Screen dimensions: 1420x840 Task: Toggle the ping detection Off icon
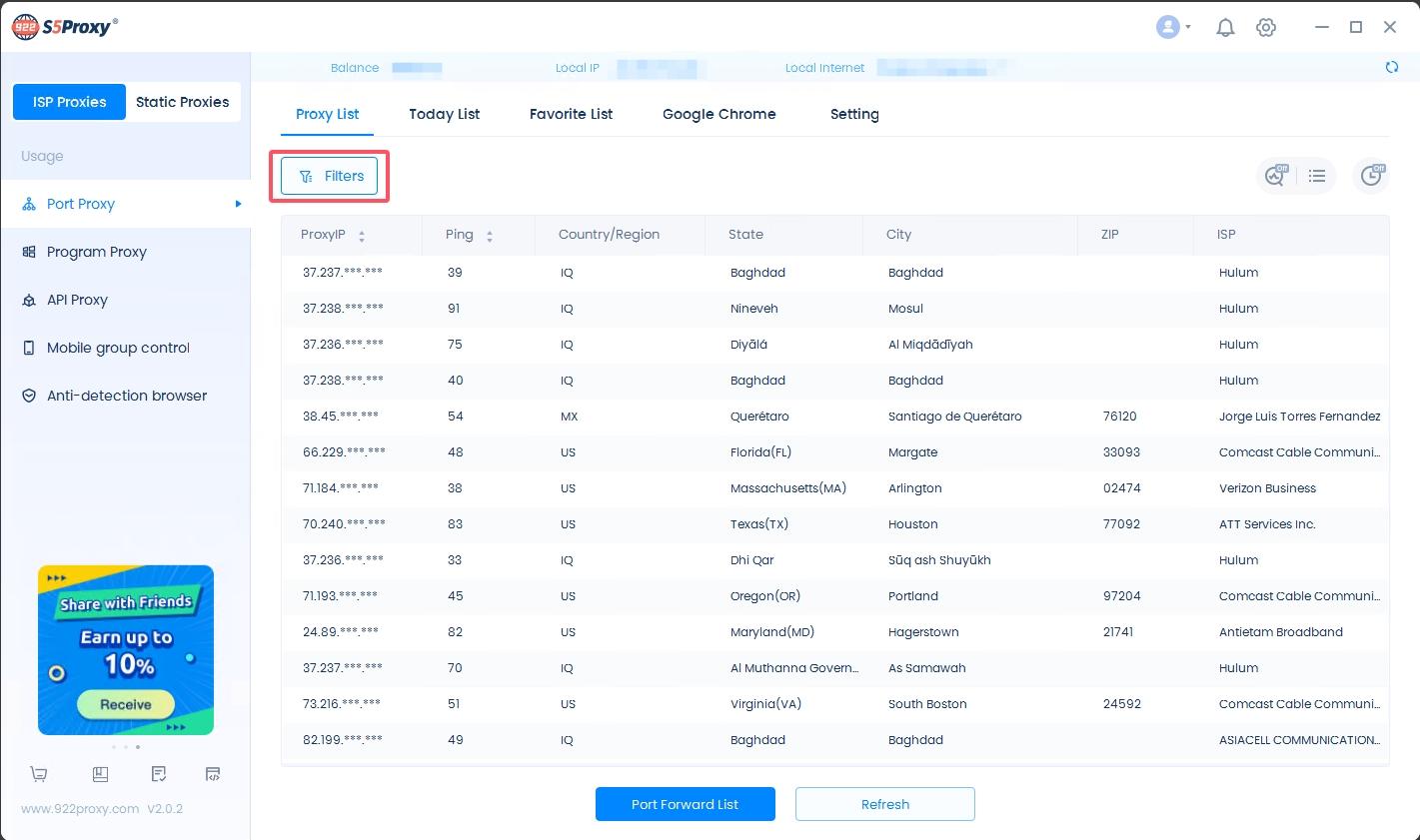(1276, 176)
